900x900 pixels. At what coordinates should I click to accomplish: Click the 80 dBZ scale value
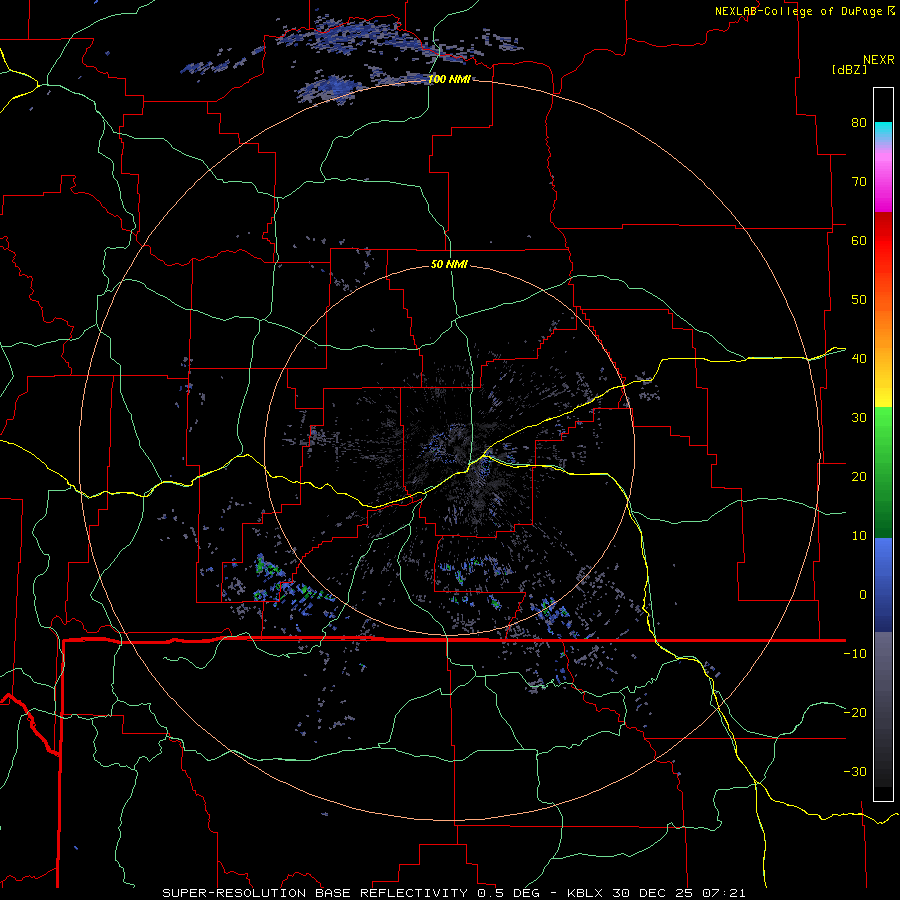click(x=859, y=122)
